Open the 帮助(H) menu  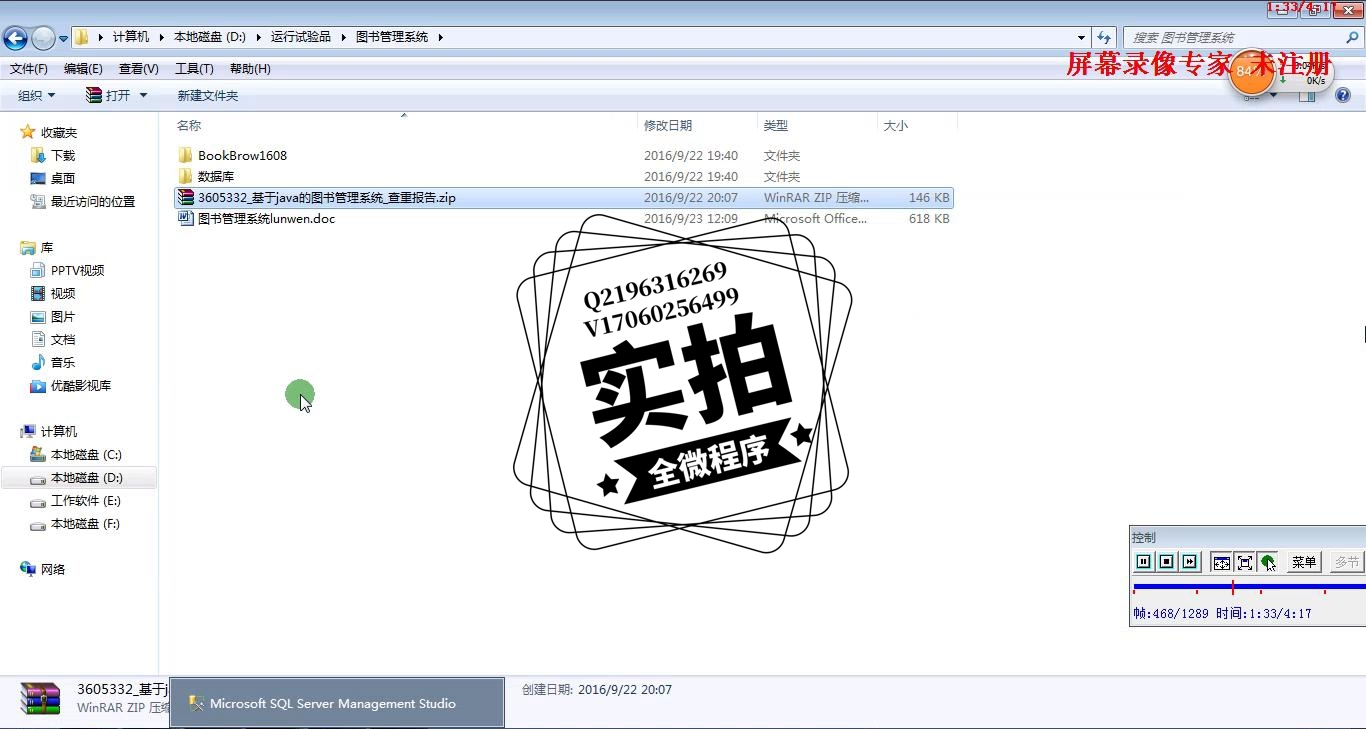[x=250, y=69]
